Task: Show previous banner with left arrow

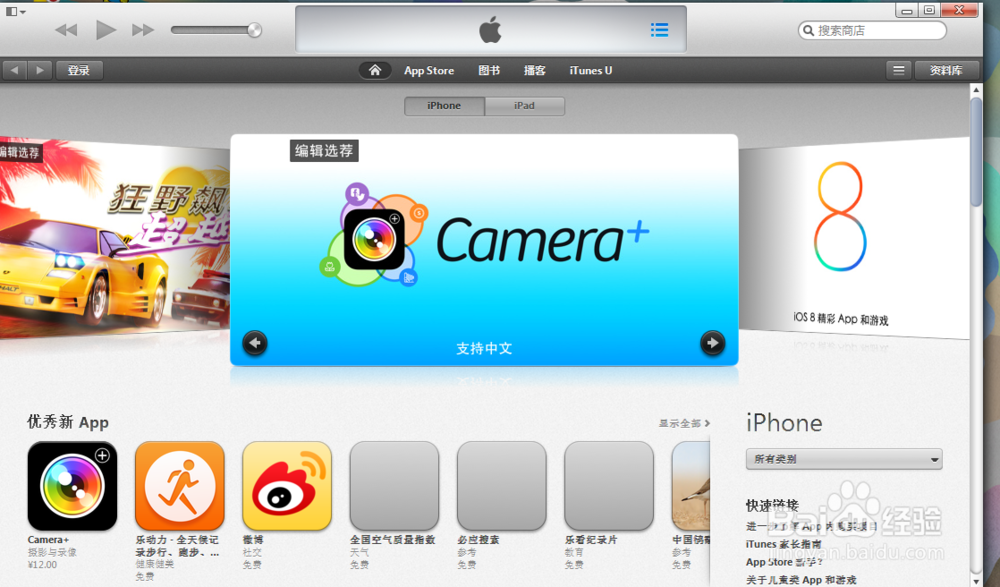Action: (x=255, y=343)
